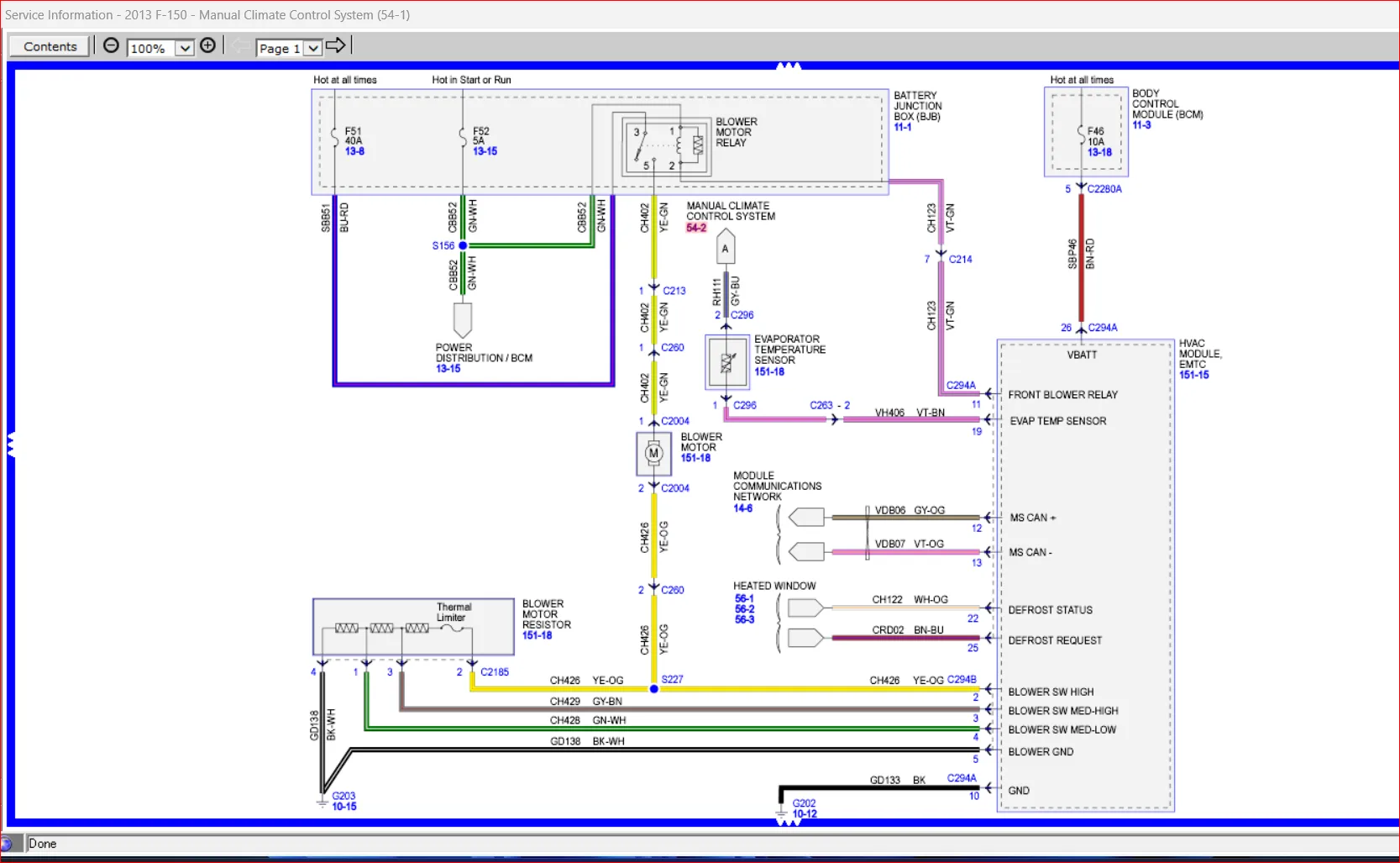Open HVAC Module EMTC link 151-15

click(x=1193, y=375)
